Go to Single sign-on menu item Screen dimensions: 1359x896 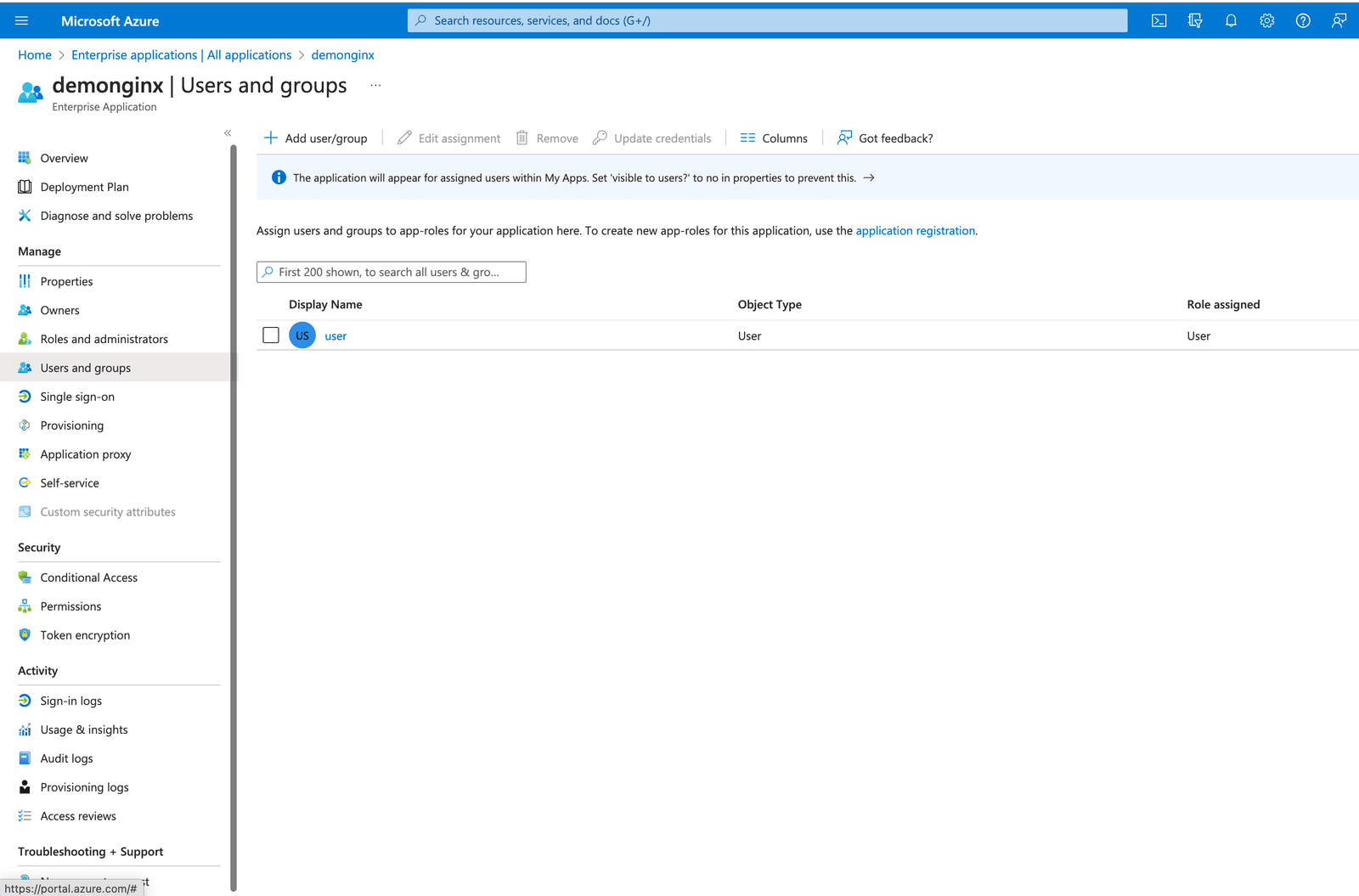(77, 397)
